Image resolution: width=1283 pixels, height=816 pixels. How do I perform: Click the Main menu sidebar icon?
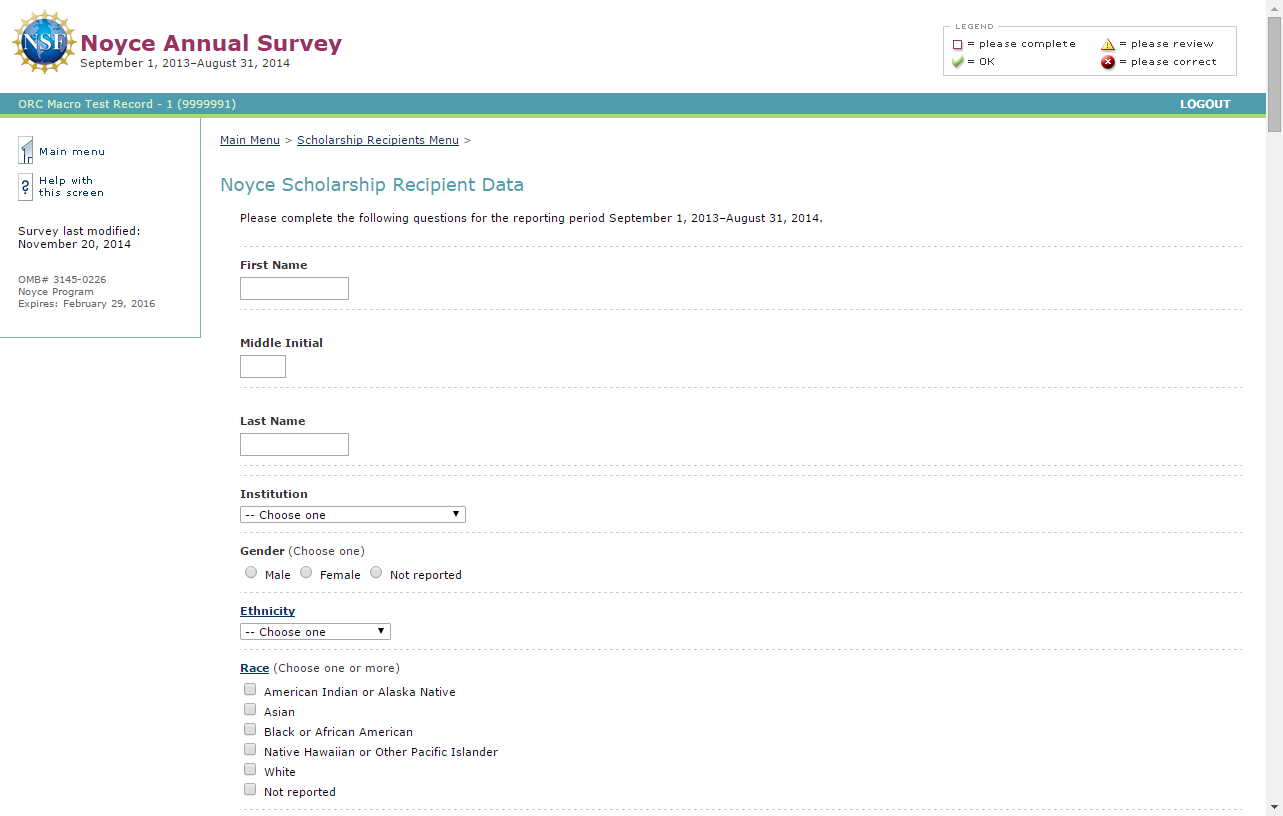pyautogui.click(x=26, y=151)
